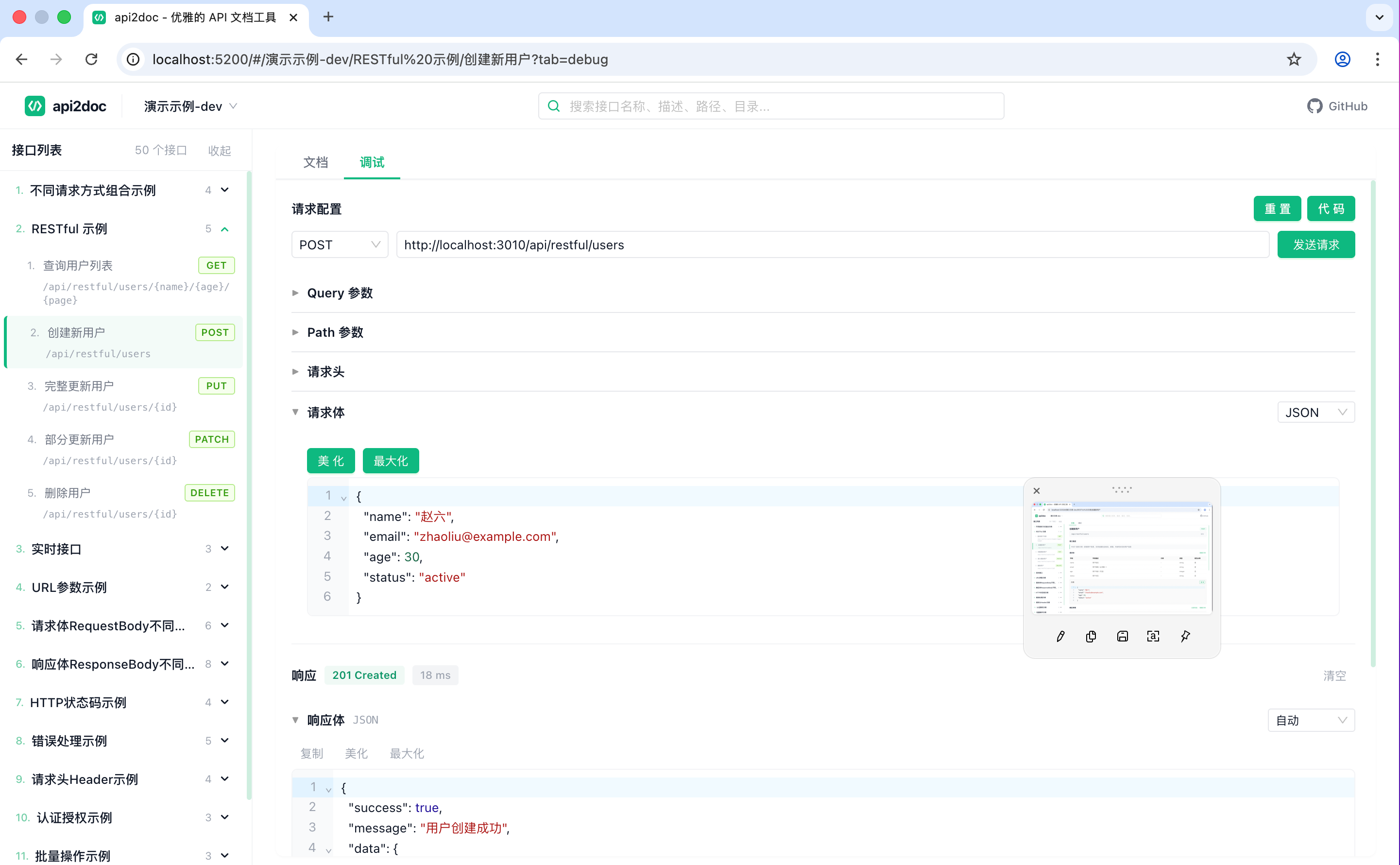Click the search magnifier icon
This screenshot has height=865, width=1400.
click(x=554, y=106)
